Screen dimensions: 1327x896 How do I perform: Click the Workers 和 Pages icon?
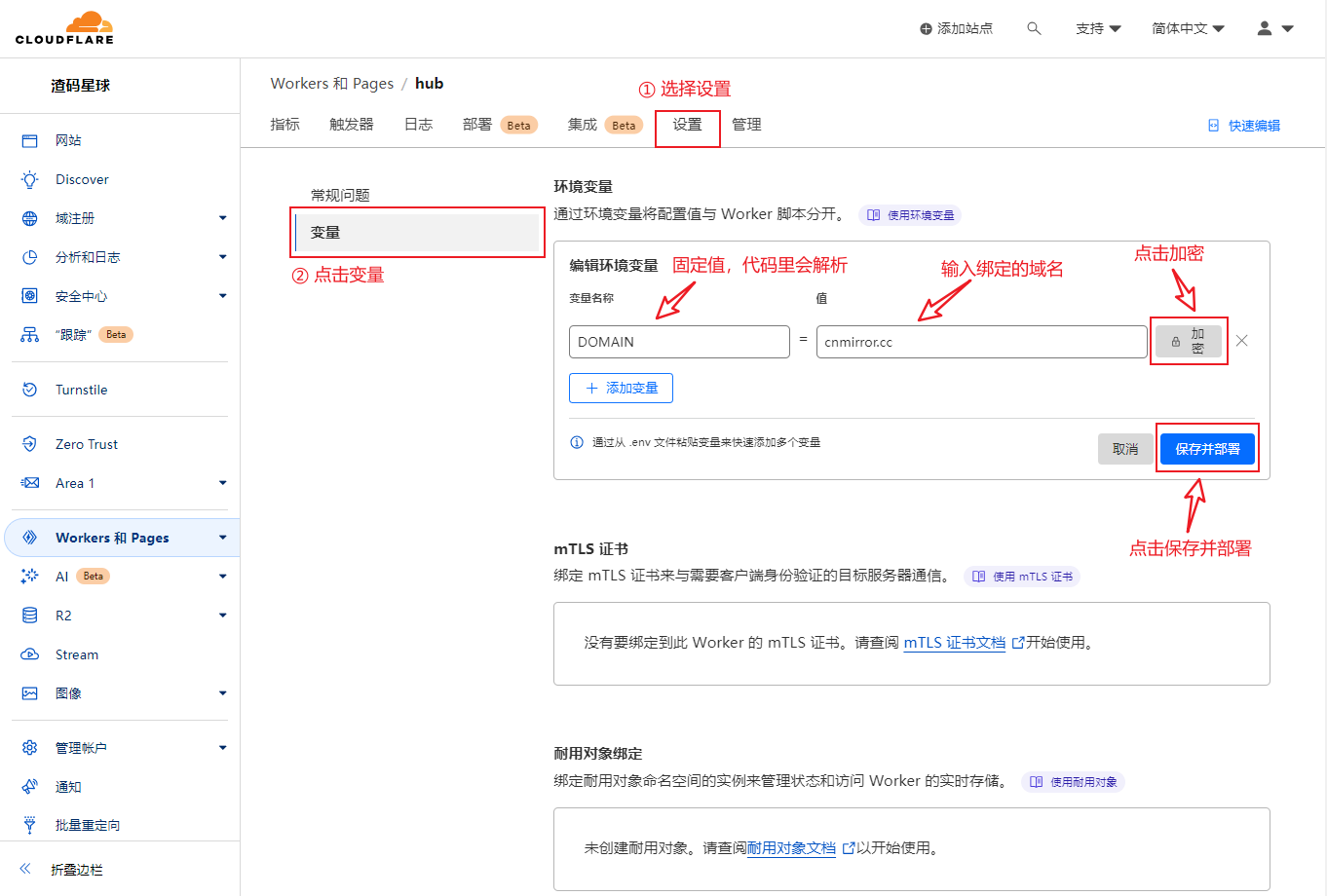(30, 538)
